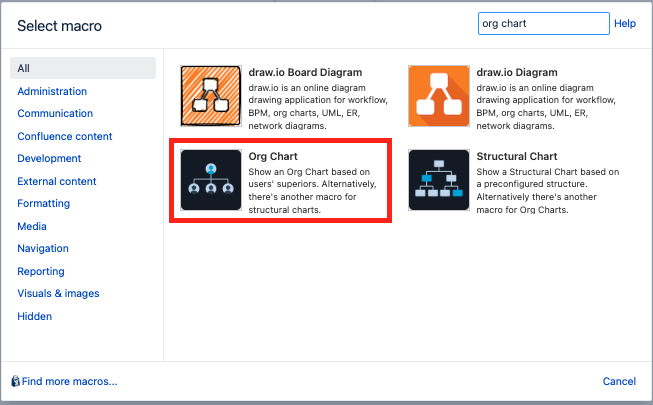Click the marketplace icon beside Find more macros

(15, 381)
